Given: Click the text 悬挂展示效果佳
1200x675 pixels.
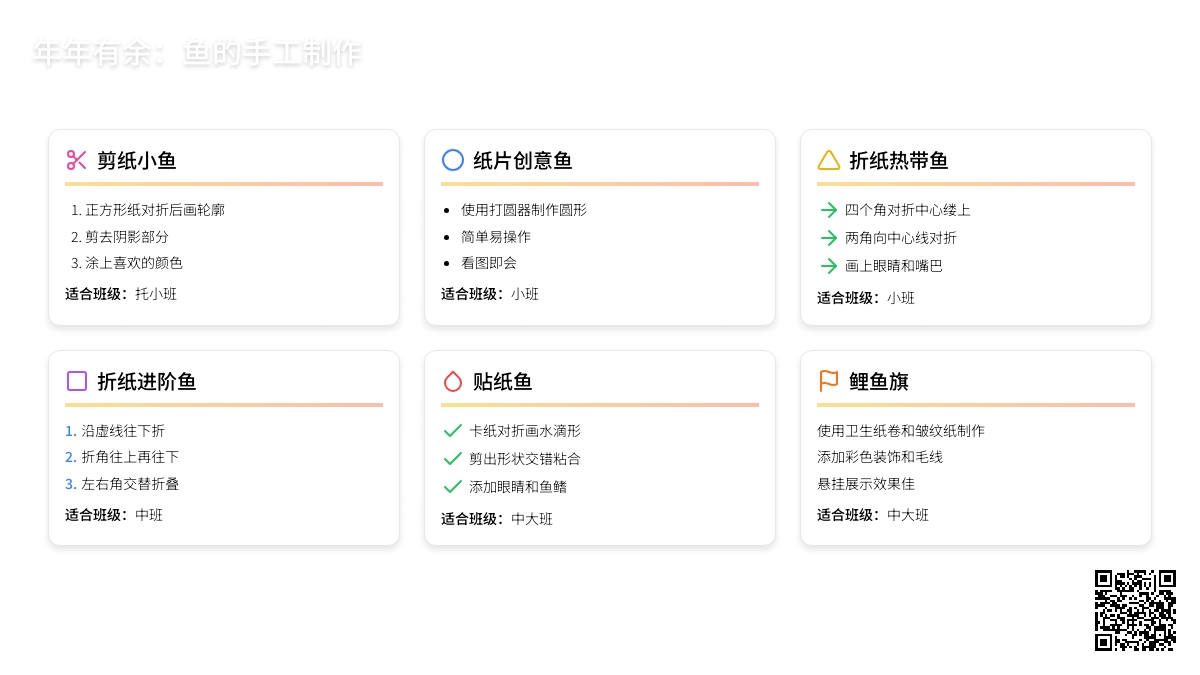Looking at the screenshot, I should (x=866, y=484).
